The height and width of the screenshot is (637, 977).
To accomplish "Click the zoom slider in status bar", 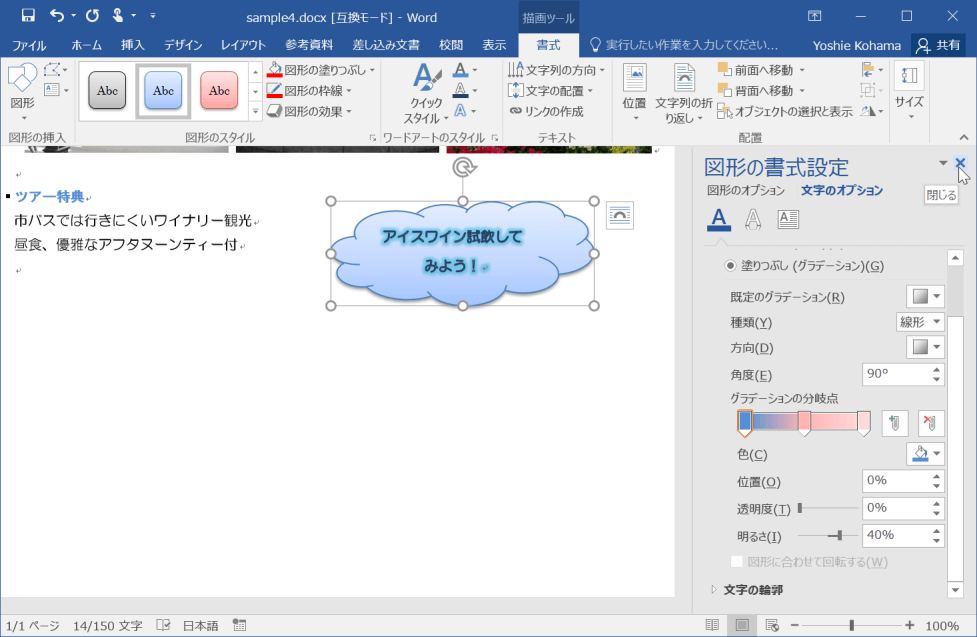I will coord(852,625).
